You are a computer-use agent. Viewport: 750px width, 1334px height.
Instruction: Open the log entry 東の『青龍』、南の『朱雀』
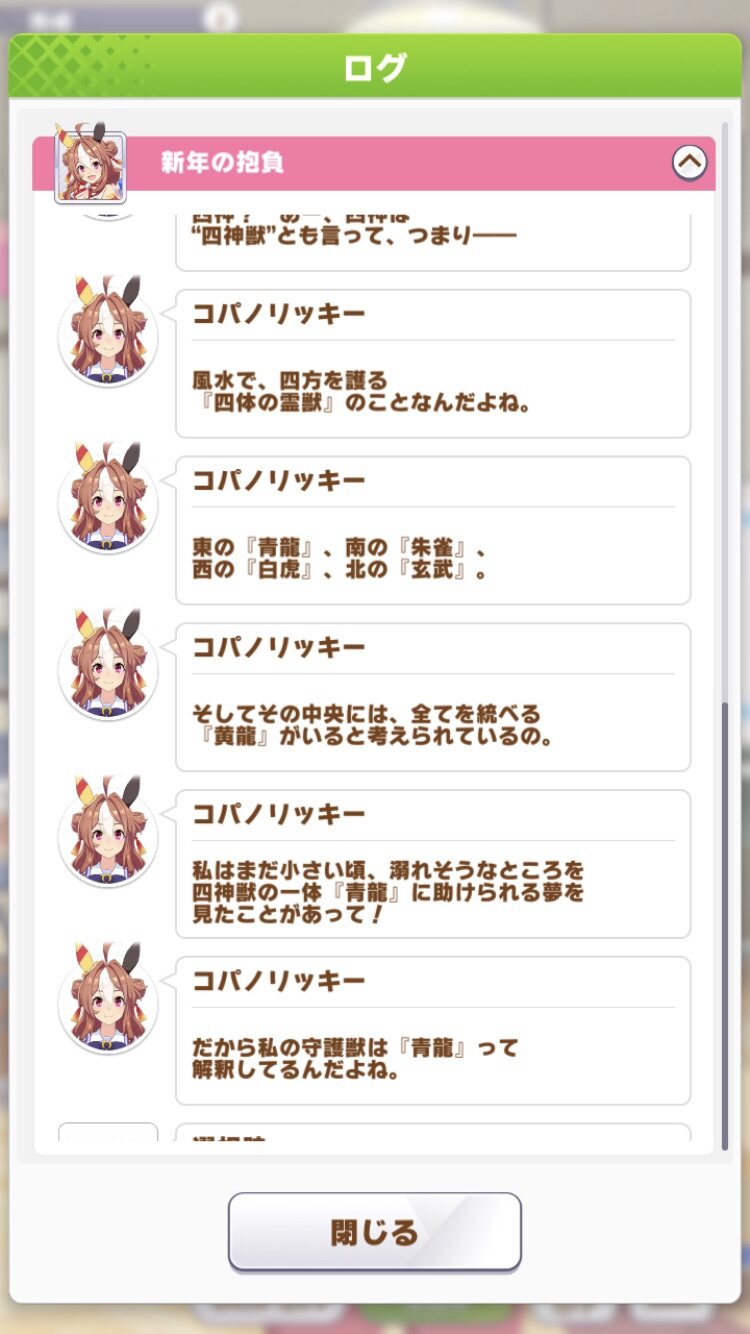[433, 531]
